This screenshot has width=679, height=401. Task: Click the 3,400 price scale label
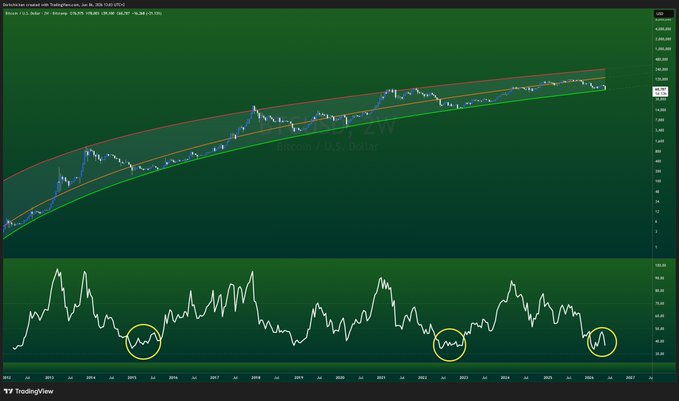(660, 130)
